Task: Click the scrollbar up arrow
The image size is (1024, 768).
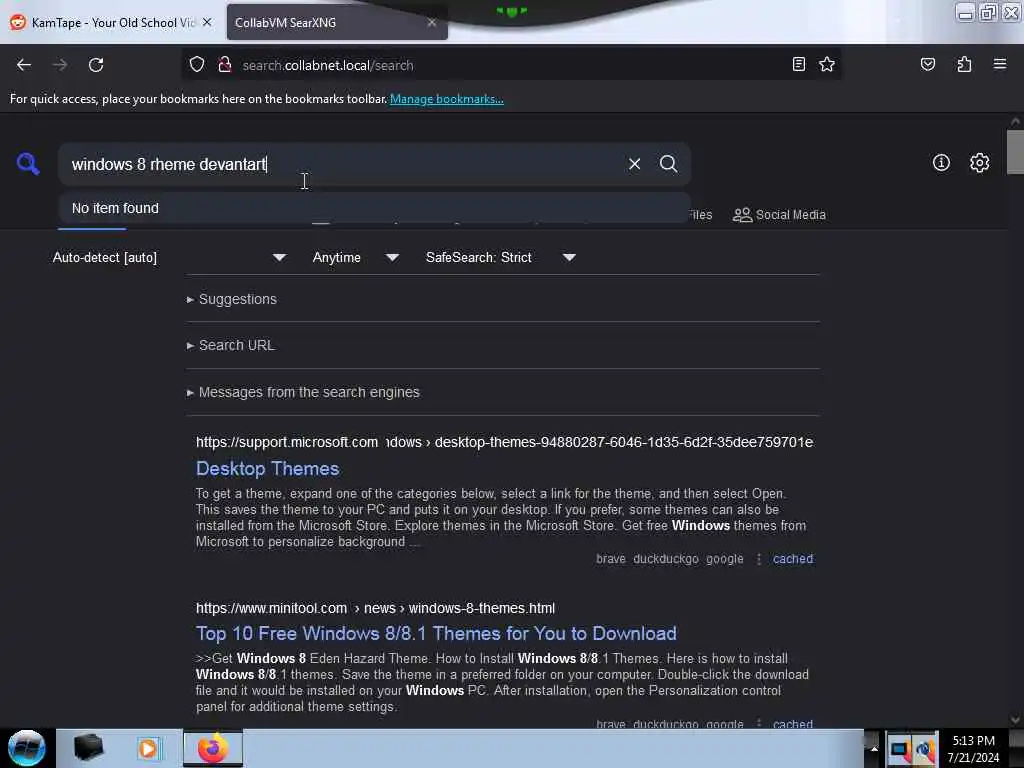Action: click(1015, 121)
